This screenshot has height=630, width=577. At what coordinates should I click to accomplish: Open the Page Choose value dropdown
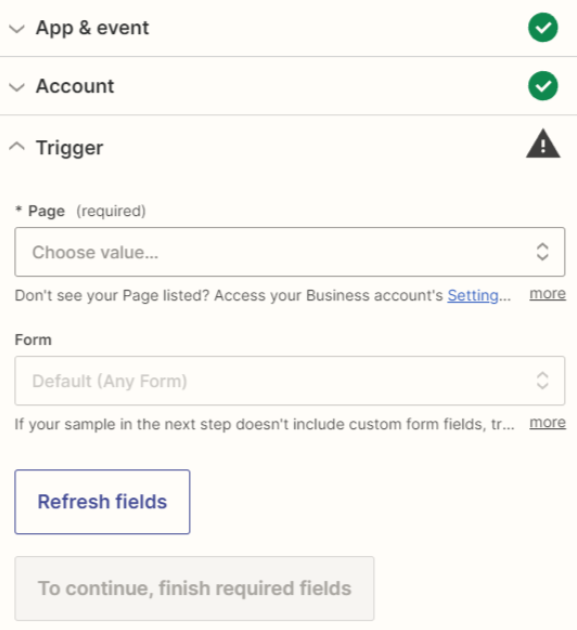290,252
